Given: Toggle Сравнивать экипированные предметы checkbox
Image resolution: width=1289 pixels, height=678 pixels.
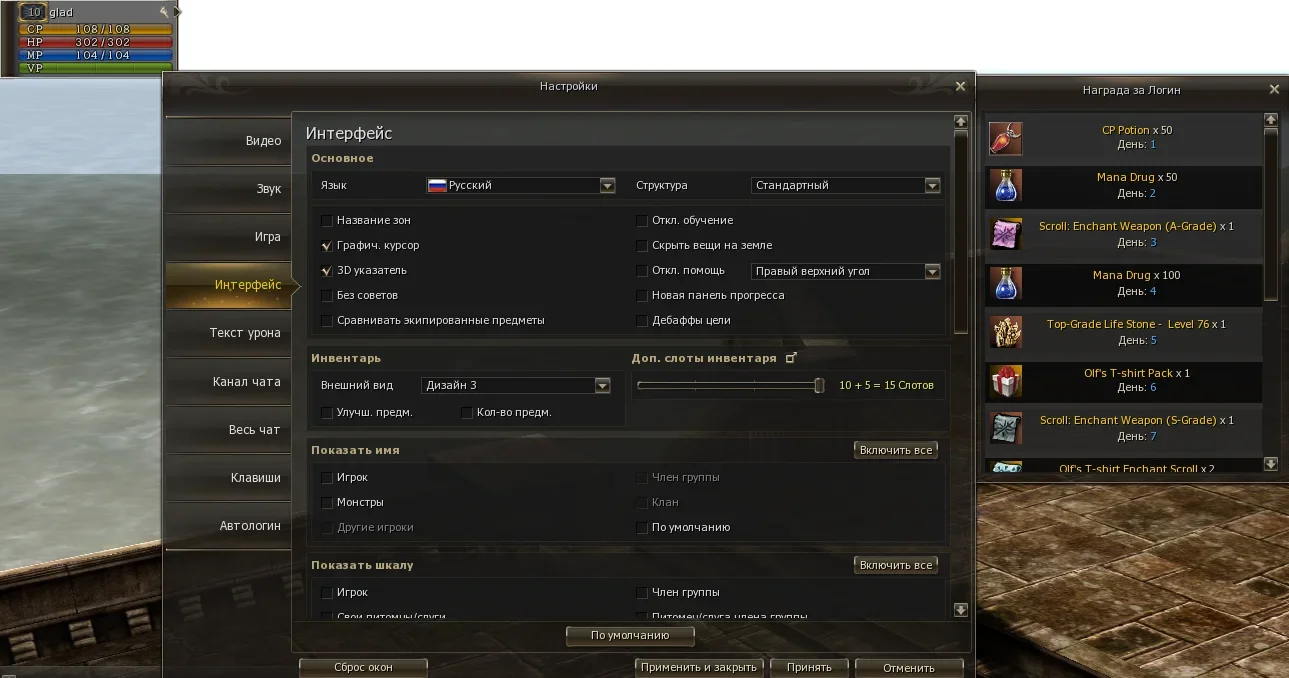Looking at the screenshot, I should click(326, 320).
